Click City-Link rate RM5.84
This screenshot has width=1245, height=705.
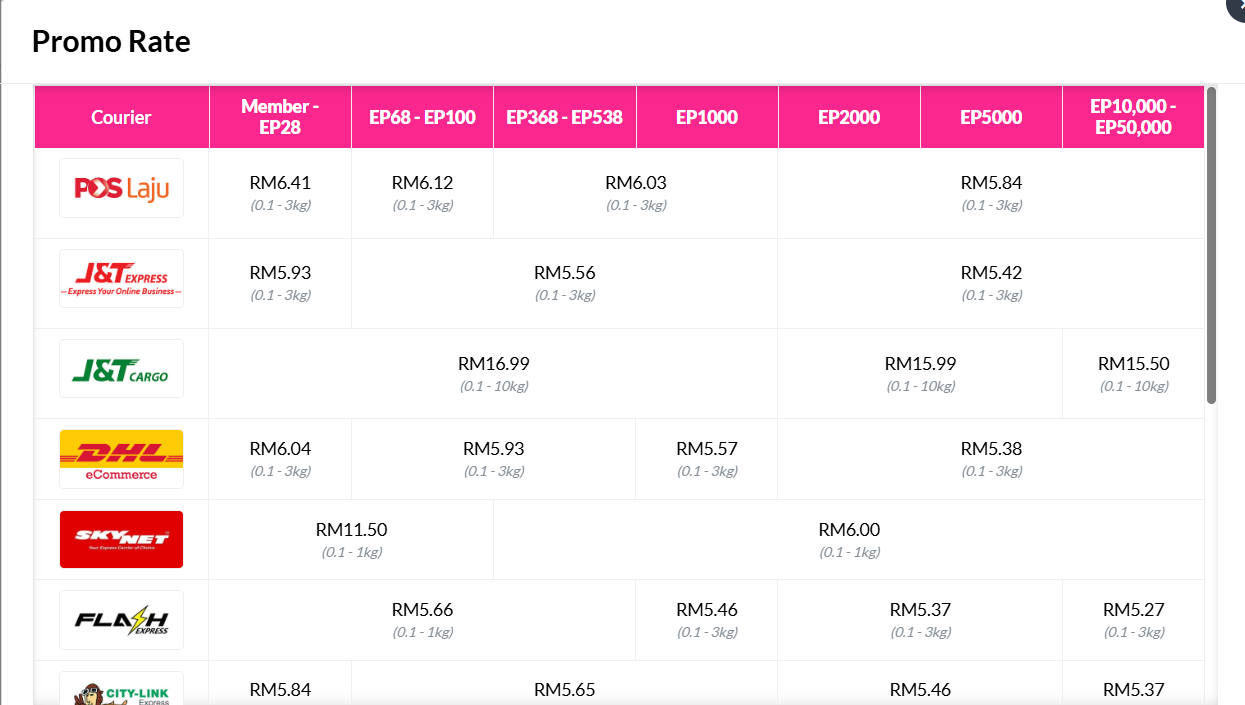point(280,690)
